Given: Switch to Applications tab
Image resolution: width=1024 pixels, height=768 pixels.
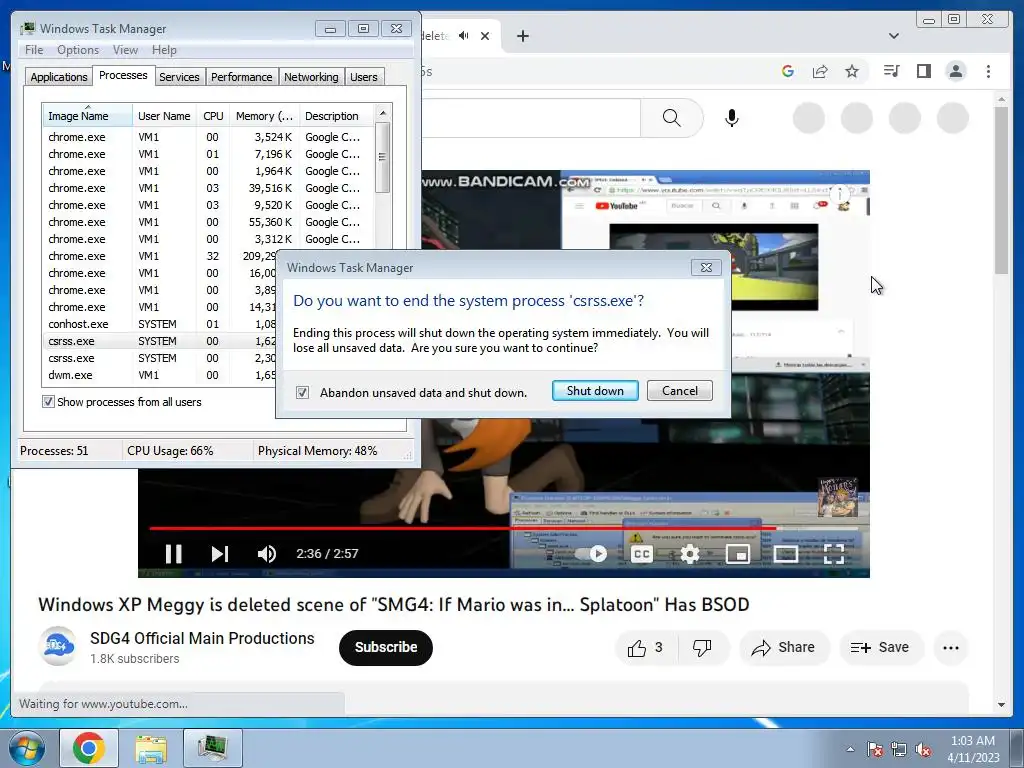Looking at the screenshot, I should (59, 77).
